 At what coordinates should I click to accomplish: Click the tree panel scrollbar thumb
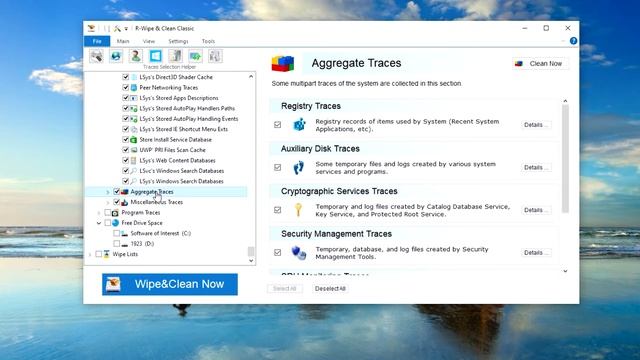click(251, 251)
